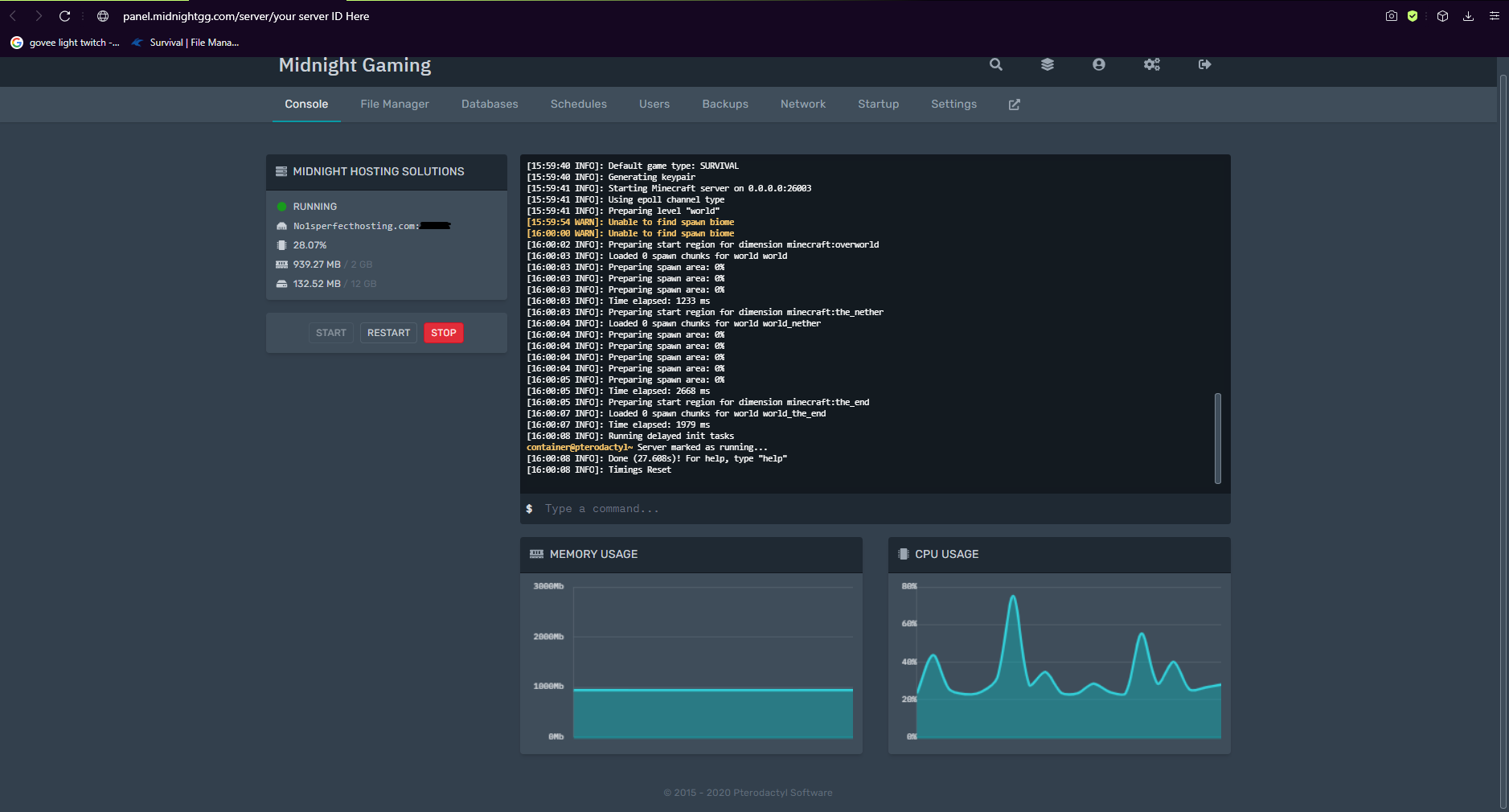Open the Databases tab
This screenshot has width=1509, height=812.
tap(490, 105)
